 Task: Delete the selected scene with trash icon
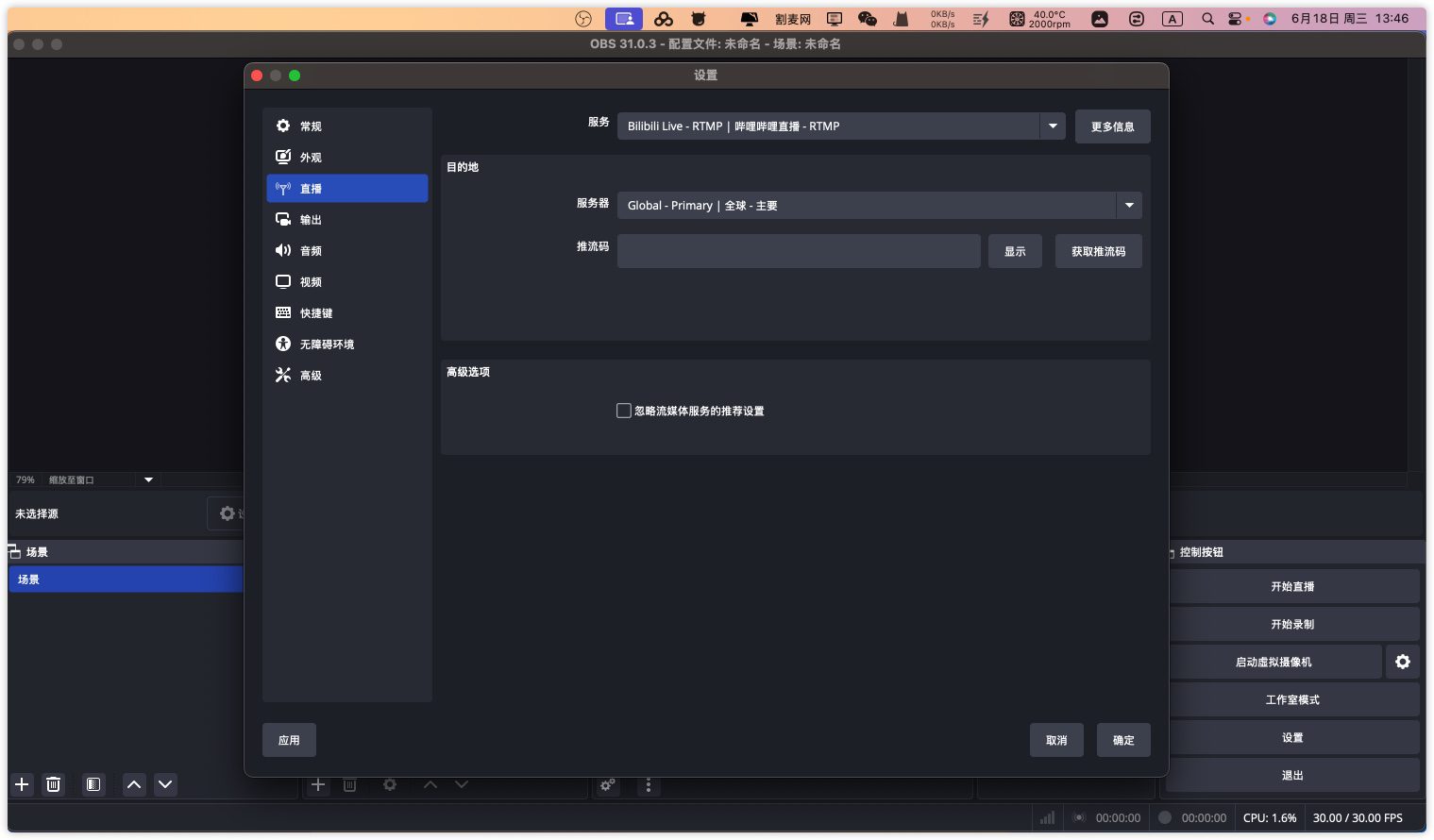(54, 784)
